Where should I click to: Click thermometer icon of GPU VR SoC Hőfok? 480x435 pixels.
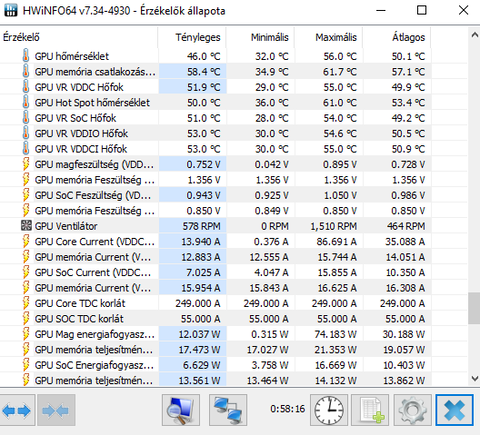[26, 118]
